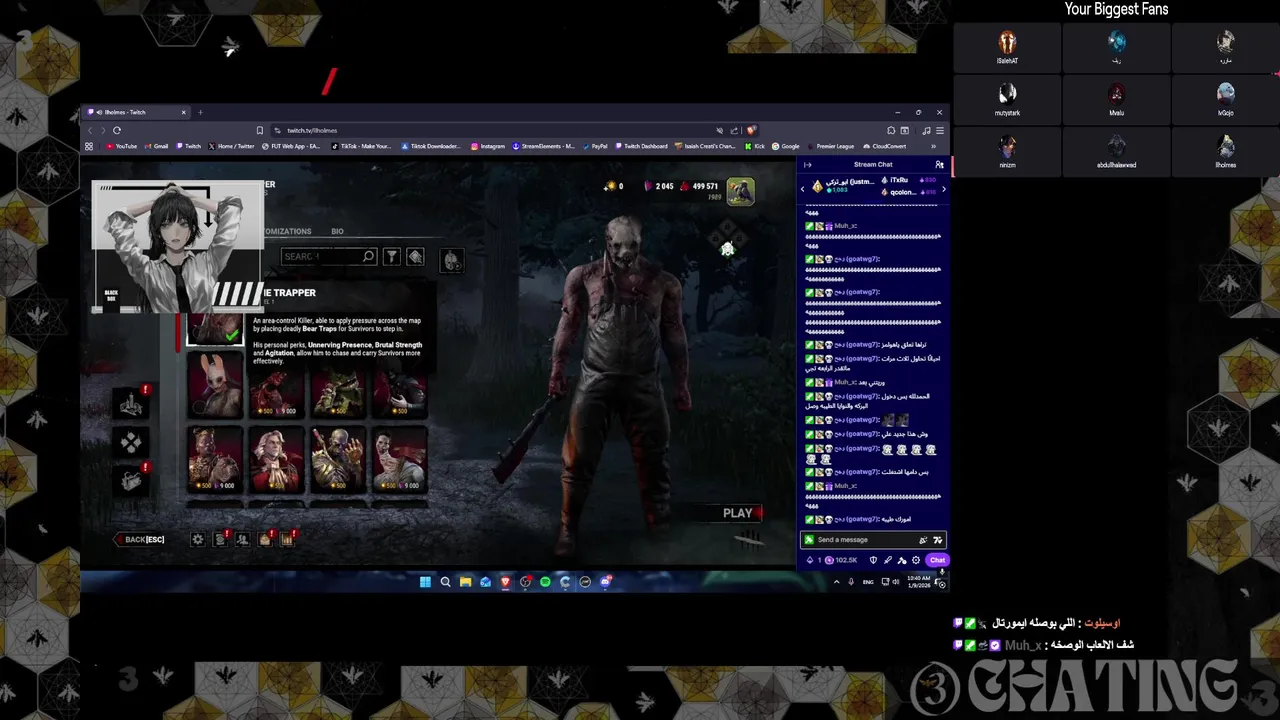Open the Windows Start menu
The image size is (1280, 720).
coord(425,582)
